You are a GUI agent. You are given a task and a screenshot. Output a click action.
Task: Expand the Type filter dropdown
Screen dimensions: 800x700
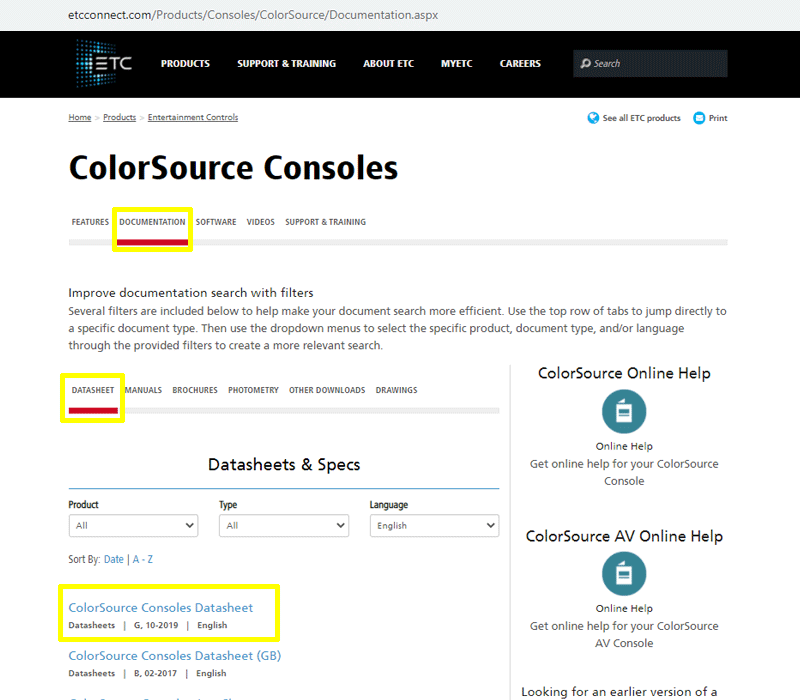[x=283, y=525]
